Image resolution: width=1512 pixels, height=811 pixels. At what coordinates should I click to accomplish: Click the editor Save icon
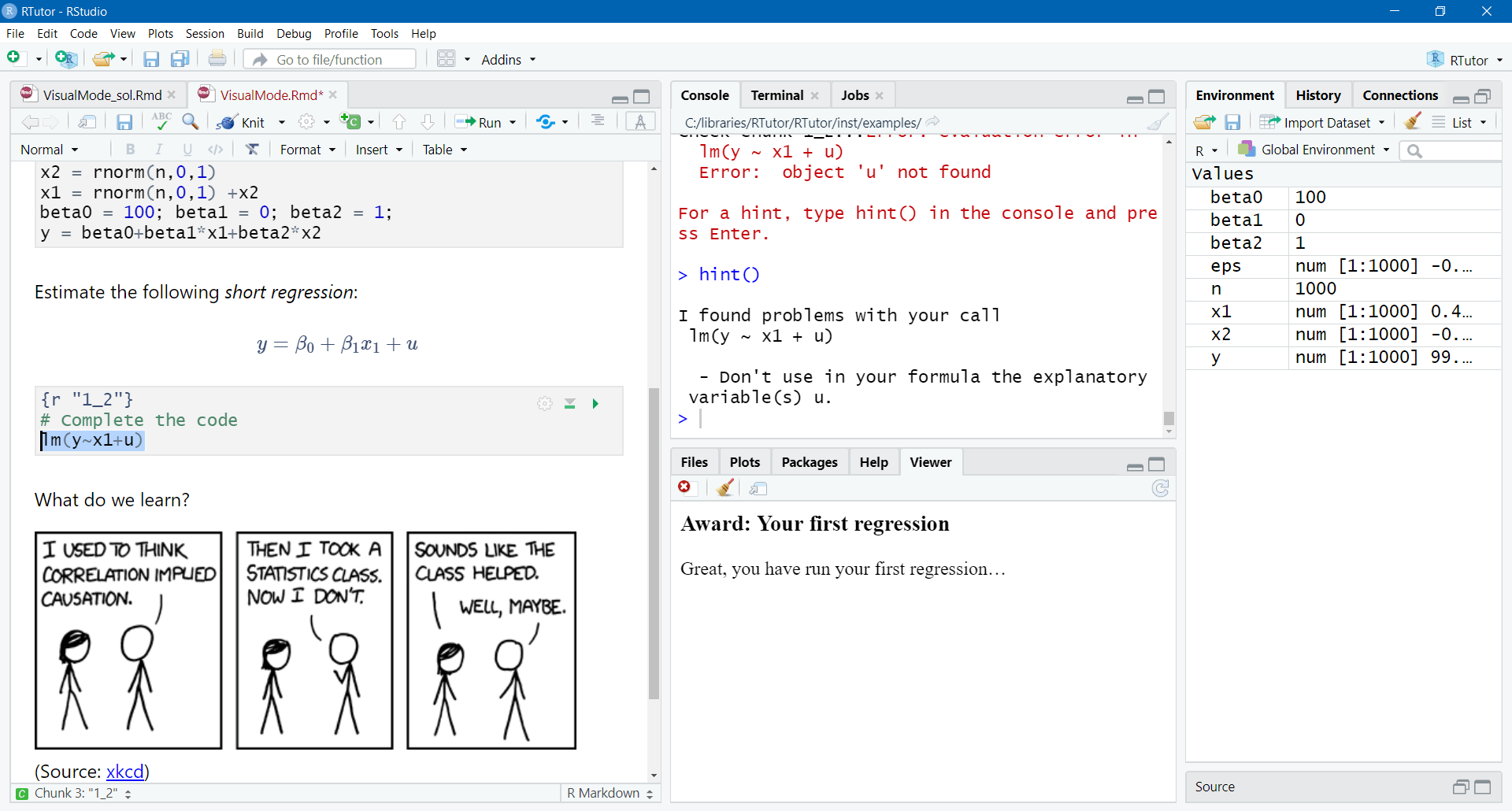[x=124, y=122]
